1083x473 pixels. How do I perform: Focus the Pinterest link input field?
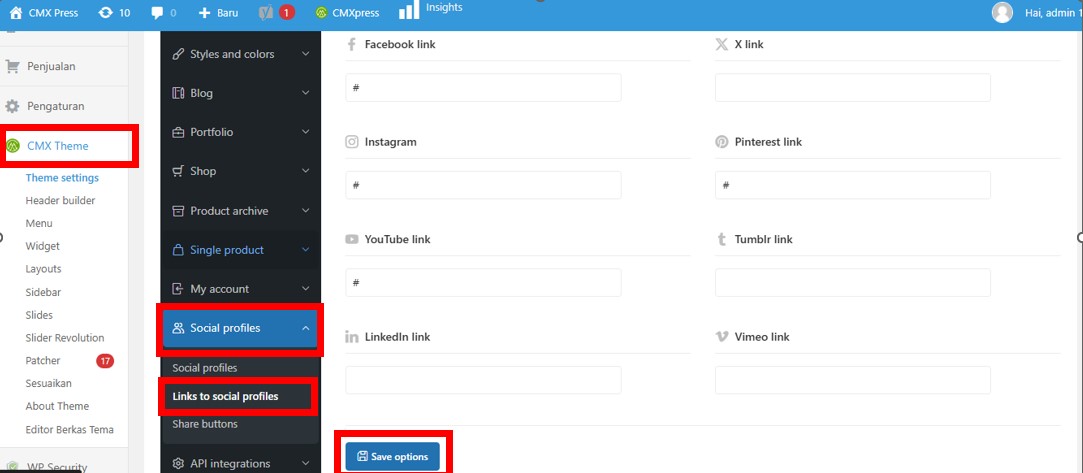[x=853, y=185]
